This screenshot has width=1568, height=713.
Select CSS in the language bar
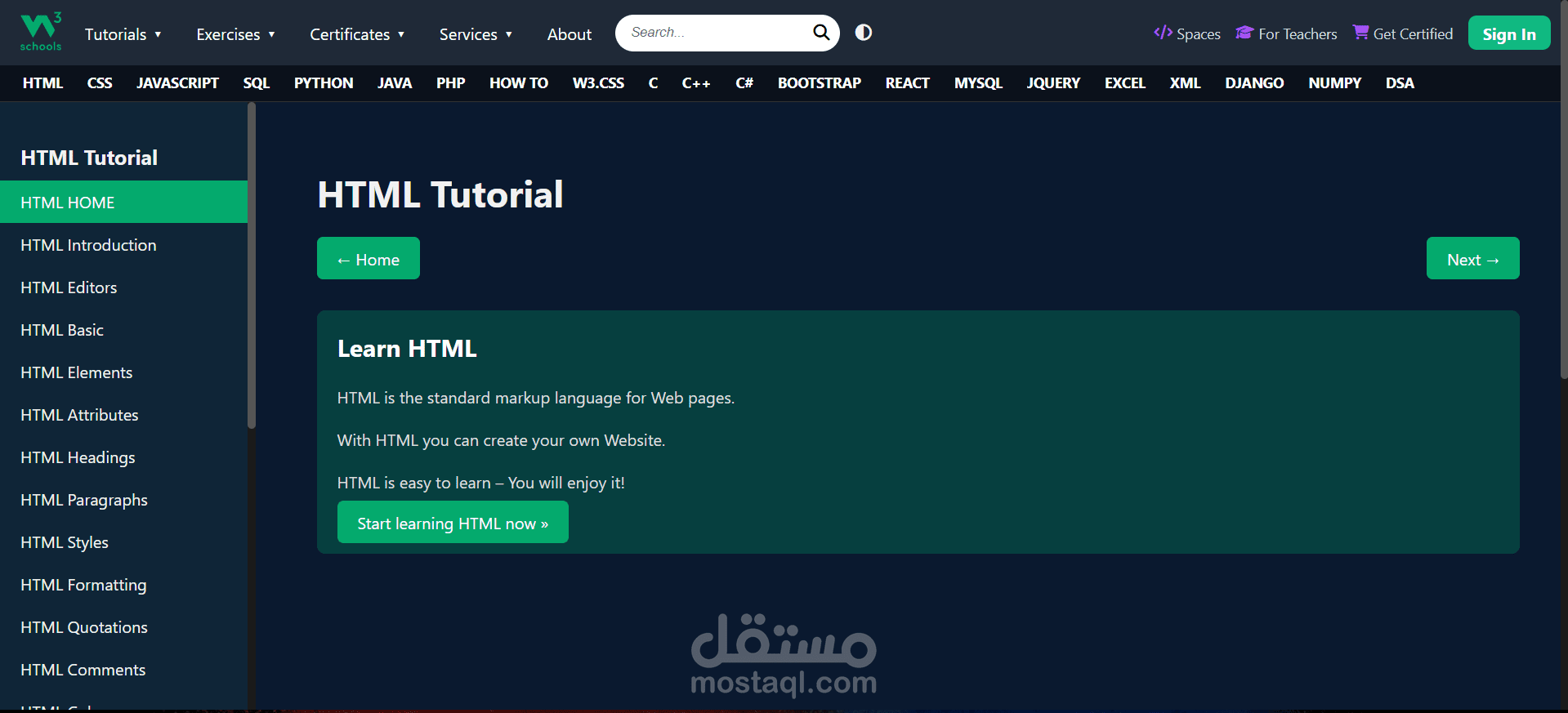pos(100,83)
